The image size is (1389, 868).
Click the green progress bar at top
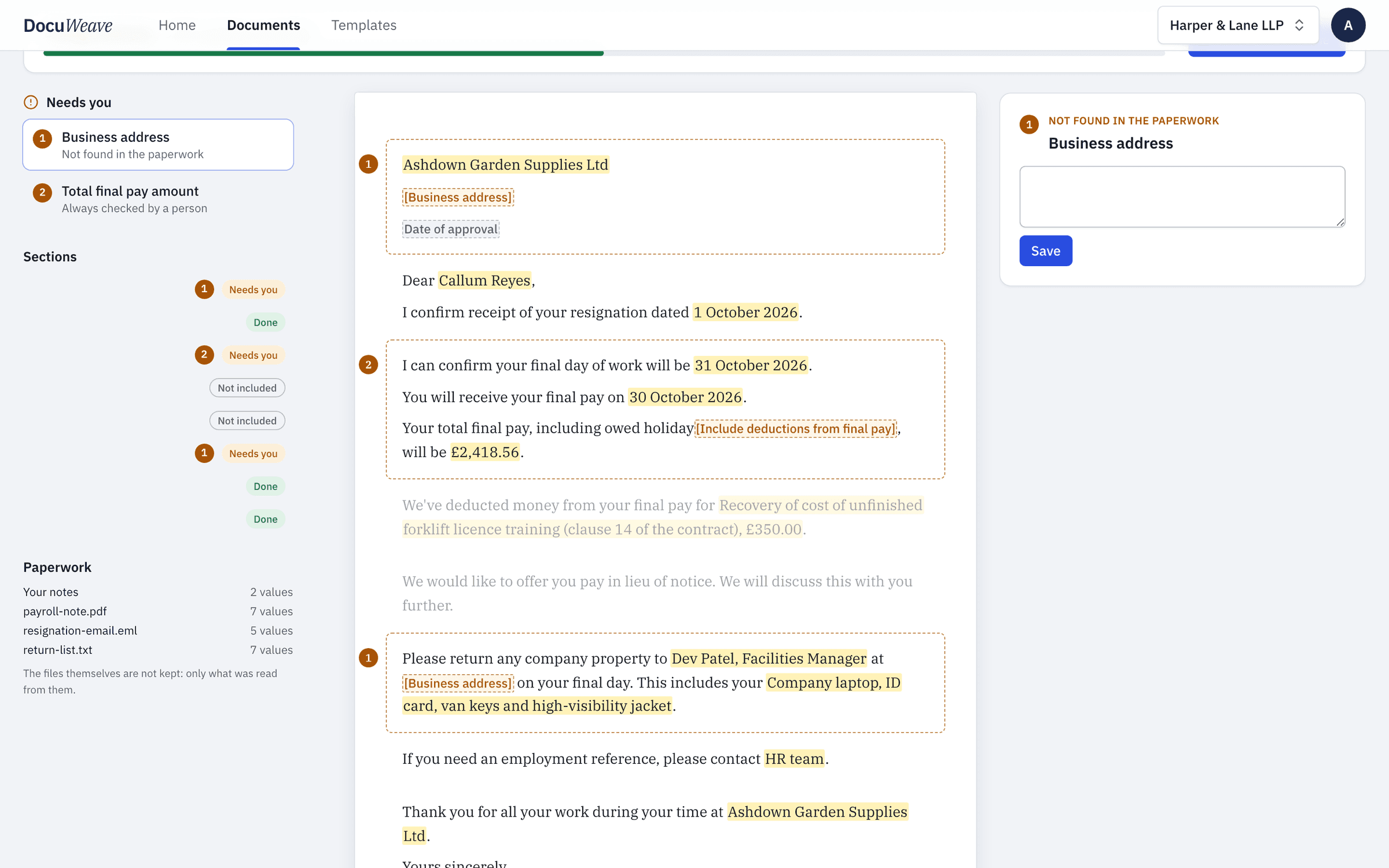(323, 53)
